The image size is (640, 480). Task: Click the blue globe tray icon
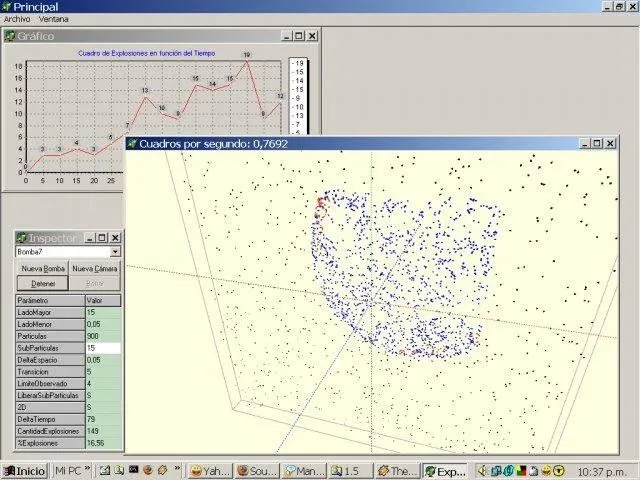pyautogui.click(x=509, y=471)
